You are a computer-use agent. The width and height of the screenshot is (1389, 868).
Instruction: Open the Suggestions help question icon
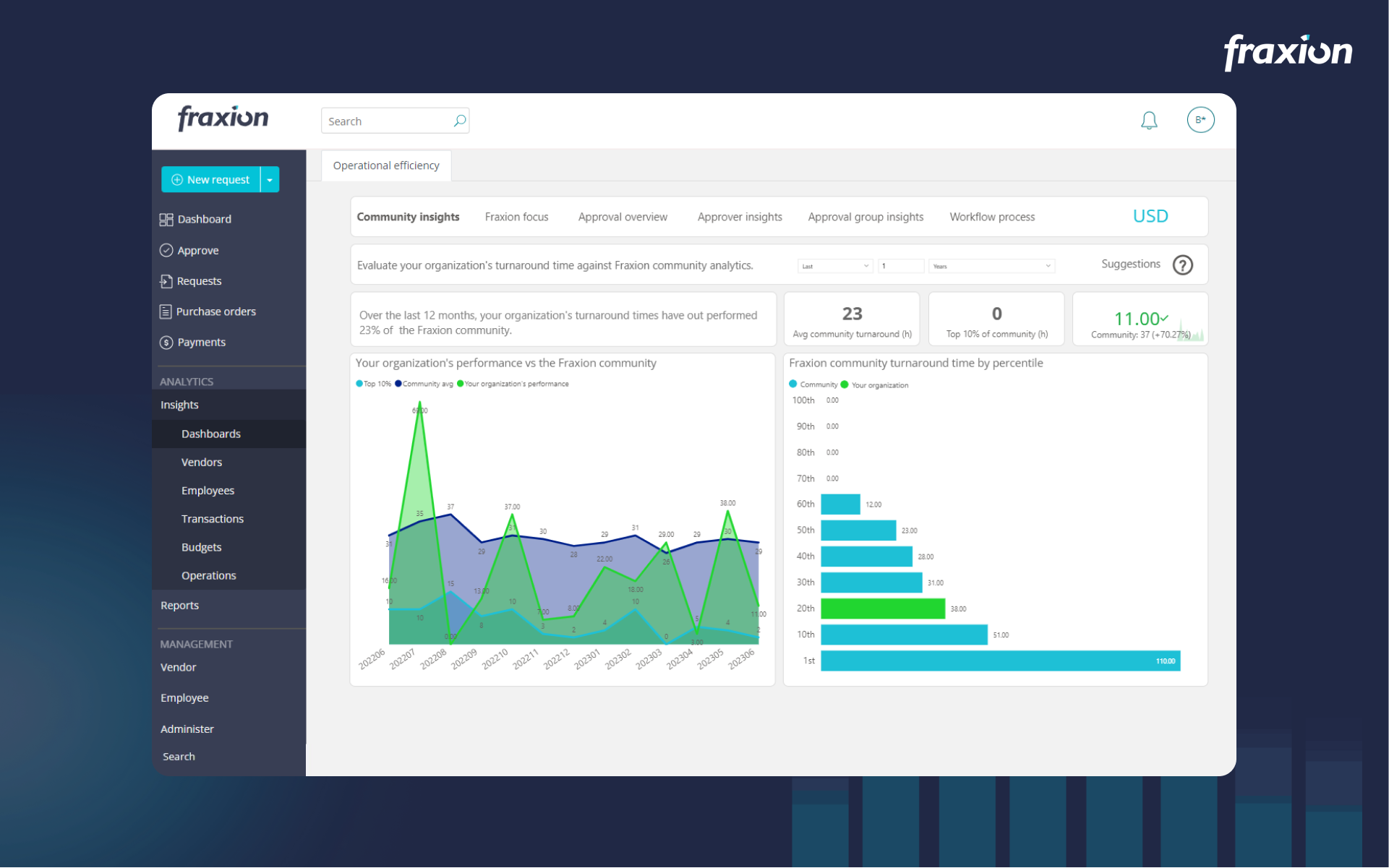tap(1183, 265)
